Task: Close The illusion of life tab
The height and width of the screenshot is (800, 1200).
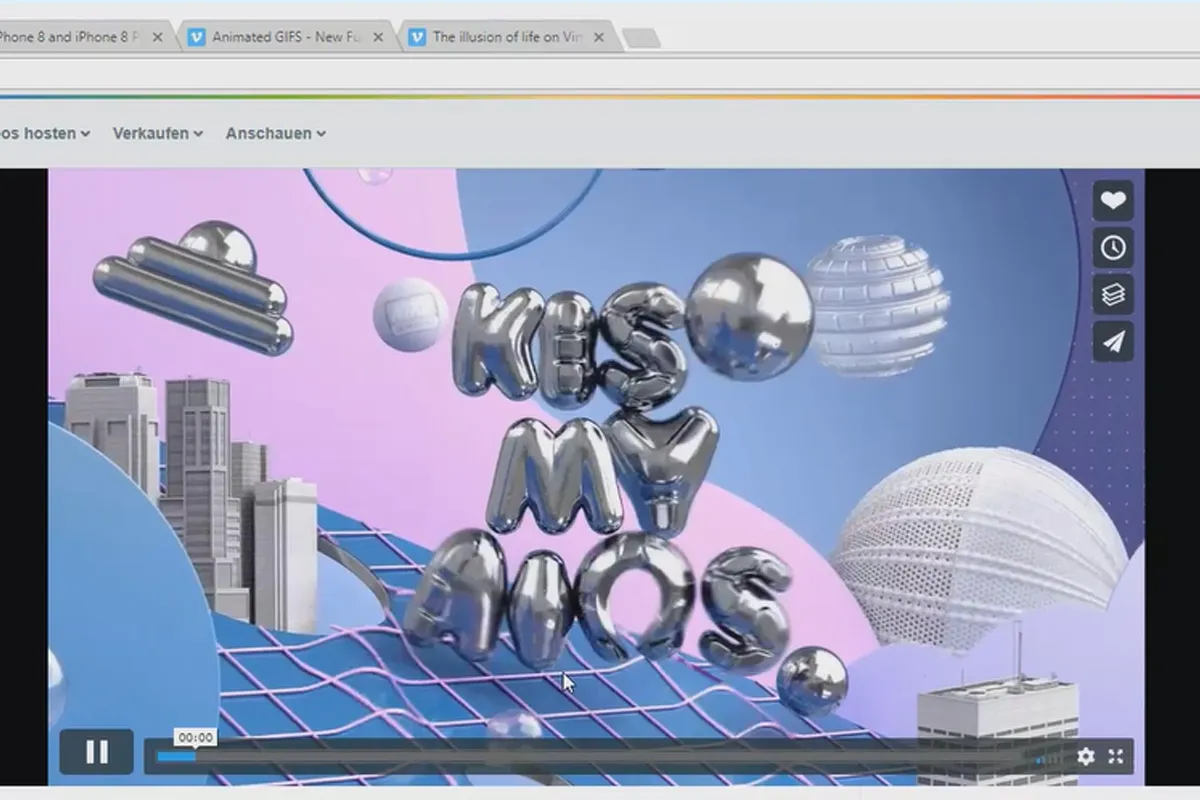Action: click(598, 37)
